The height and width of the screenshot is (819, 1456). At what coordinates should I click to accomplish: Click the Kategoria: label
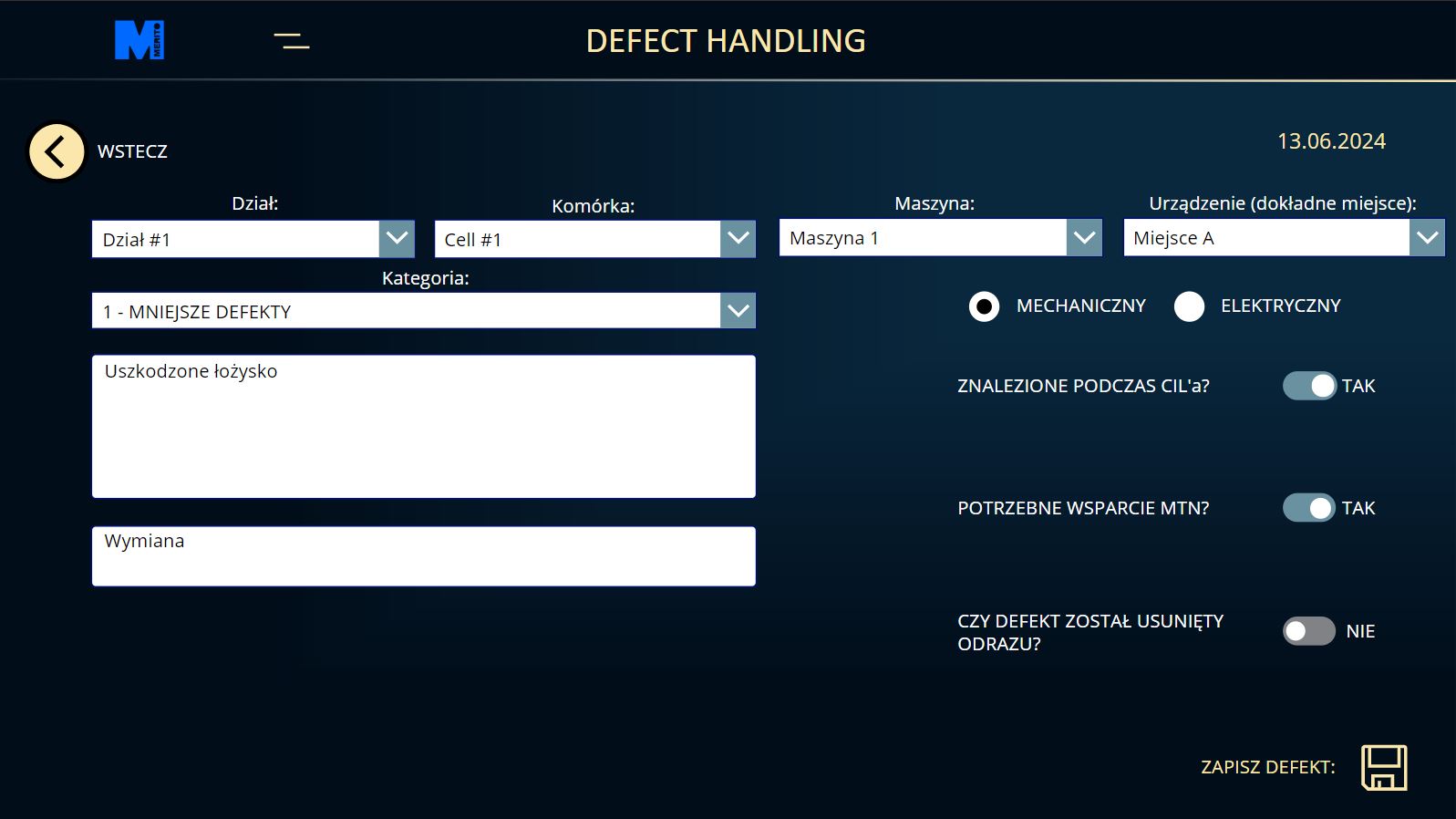(x=426, y=278)
